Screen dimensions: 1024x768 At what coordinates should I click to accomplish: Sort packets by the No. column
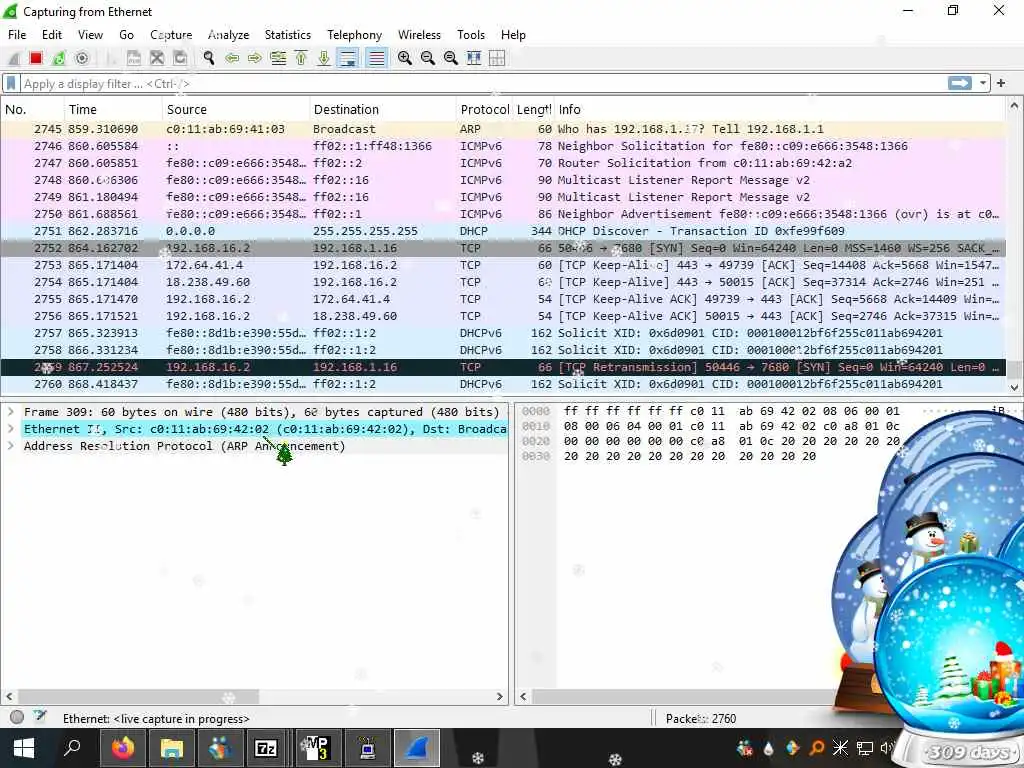33,109
